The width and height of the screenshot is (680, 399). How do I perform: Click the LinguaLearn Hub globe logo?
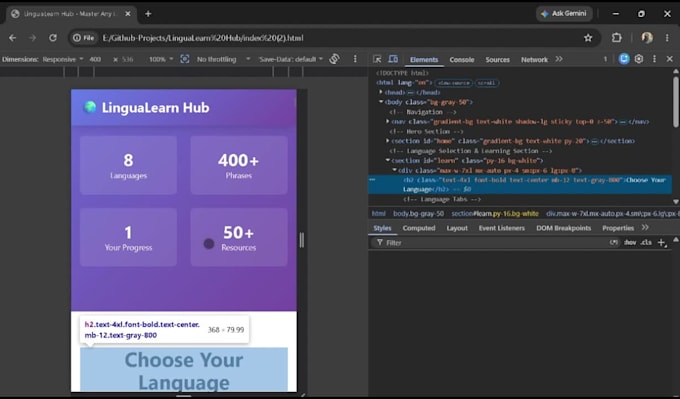coord(90,107)
